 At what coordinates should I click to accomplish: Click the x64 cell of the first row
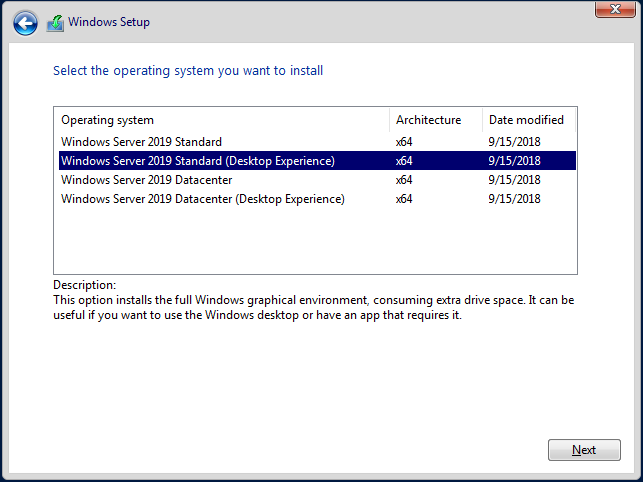click(404, 142)
